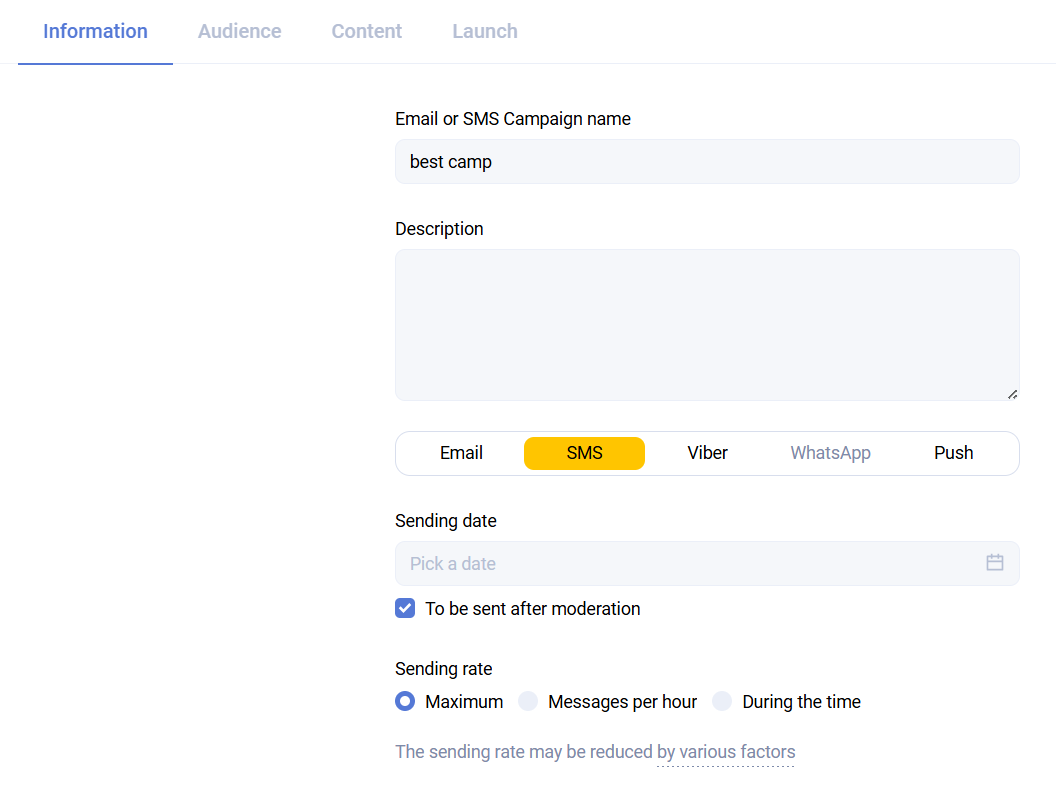The height and width of the screenshot is (790, 1056).
Task: Select the Information tab
Action: [x=95, y=31]
